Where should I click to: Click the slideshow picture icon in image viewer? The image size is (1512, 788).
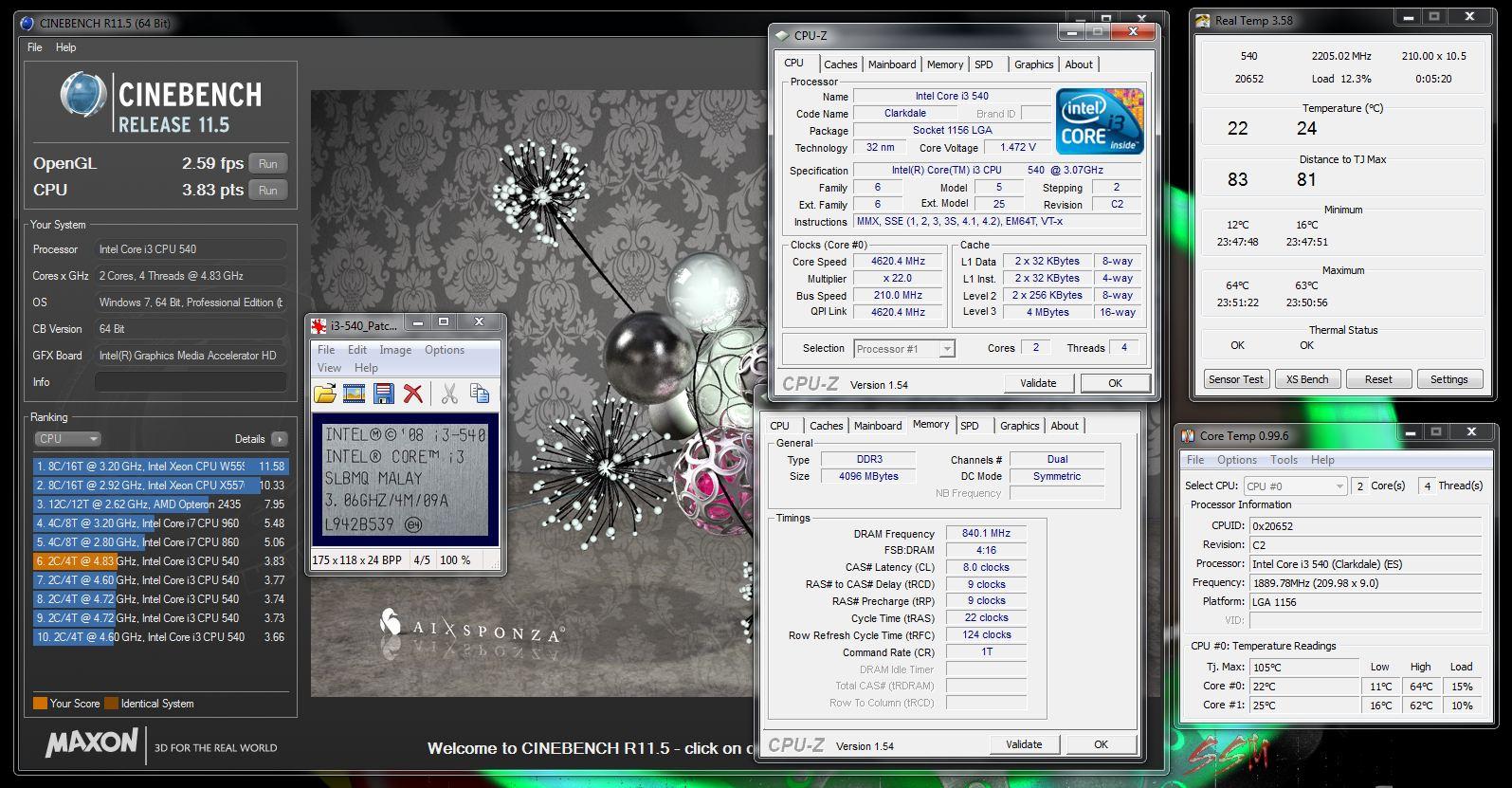[x=355, y=394]
